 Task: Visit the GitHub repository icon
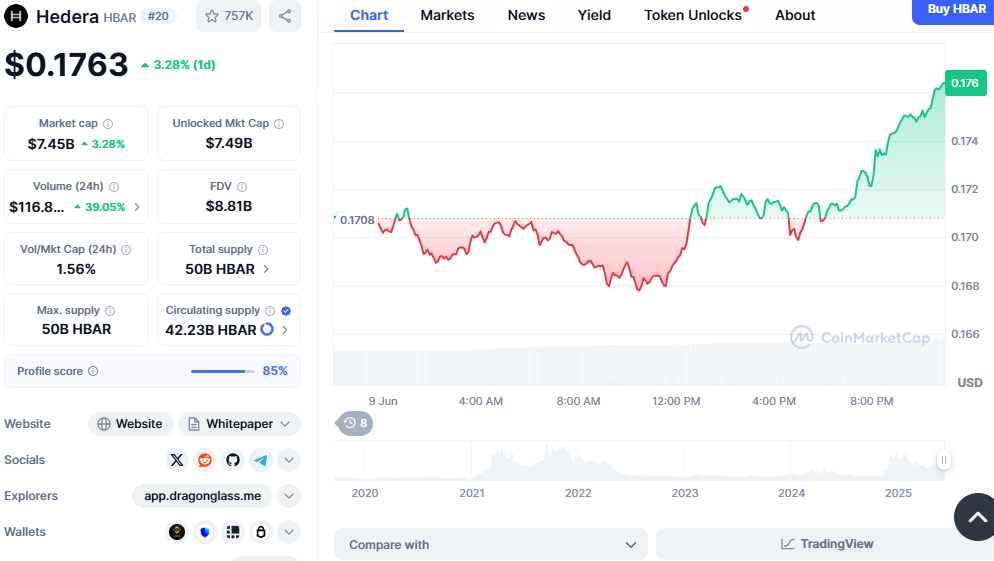click(233, 460)
